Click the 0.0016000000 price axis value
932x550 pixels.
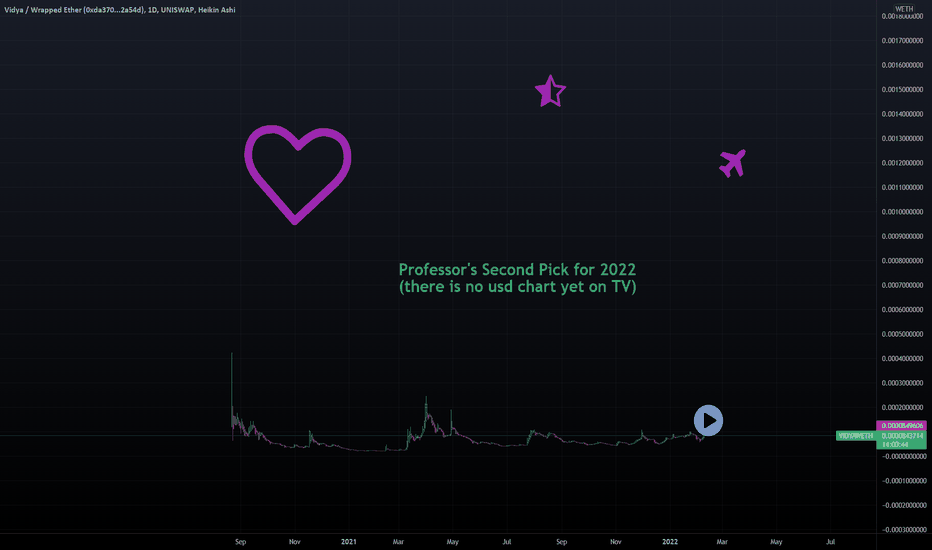pos(902,65)
